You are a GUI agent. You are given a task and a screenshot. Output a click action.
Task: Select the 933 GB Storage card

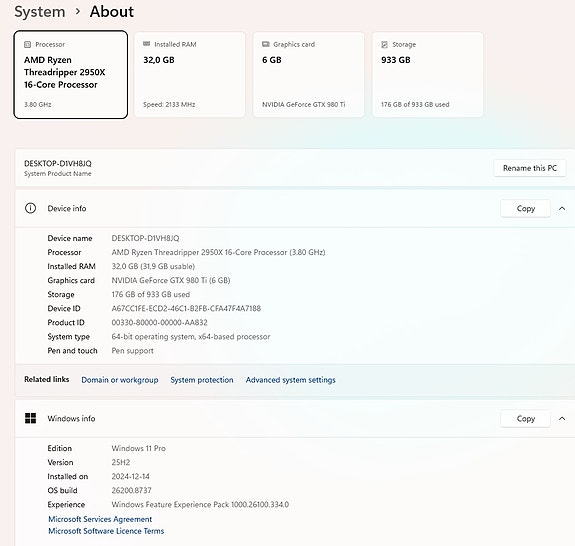point(428,74)
